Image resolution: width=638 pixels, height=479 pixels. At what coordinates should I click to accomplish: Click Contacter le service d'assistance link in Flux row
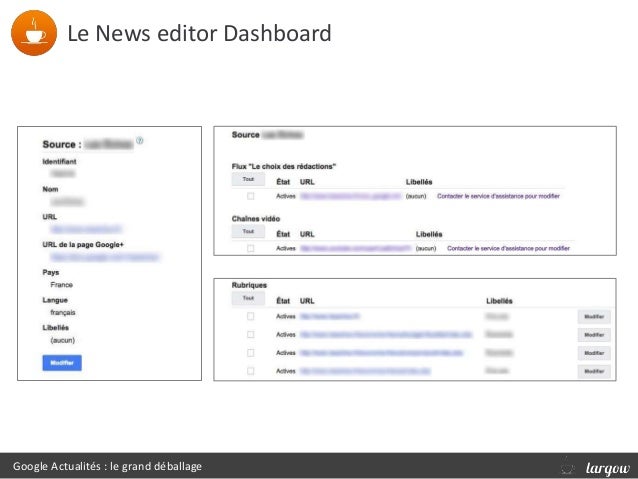pyautogui.click(x=498, y=196)
